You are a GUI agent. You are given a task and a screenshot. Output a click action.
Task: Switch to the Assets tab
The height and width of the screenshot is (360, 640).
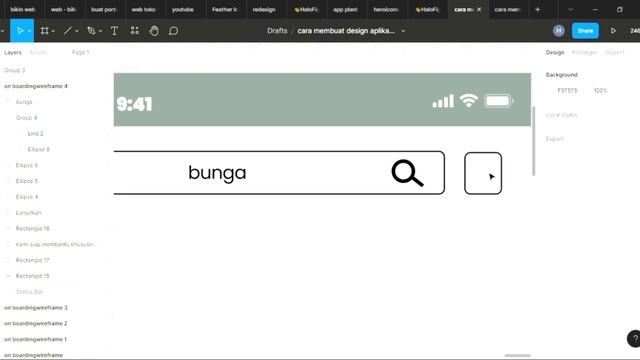(38, 53)
